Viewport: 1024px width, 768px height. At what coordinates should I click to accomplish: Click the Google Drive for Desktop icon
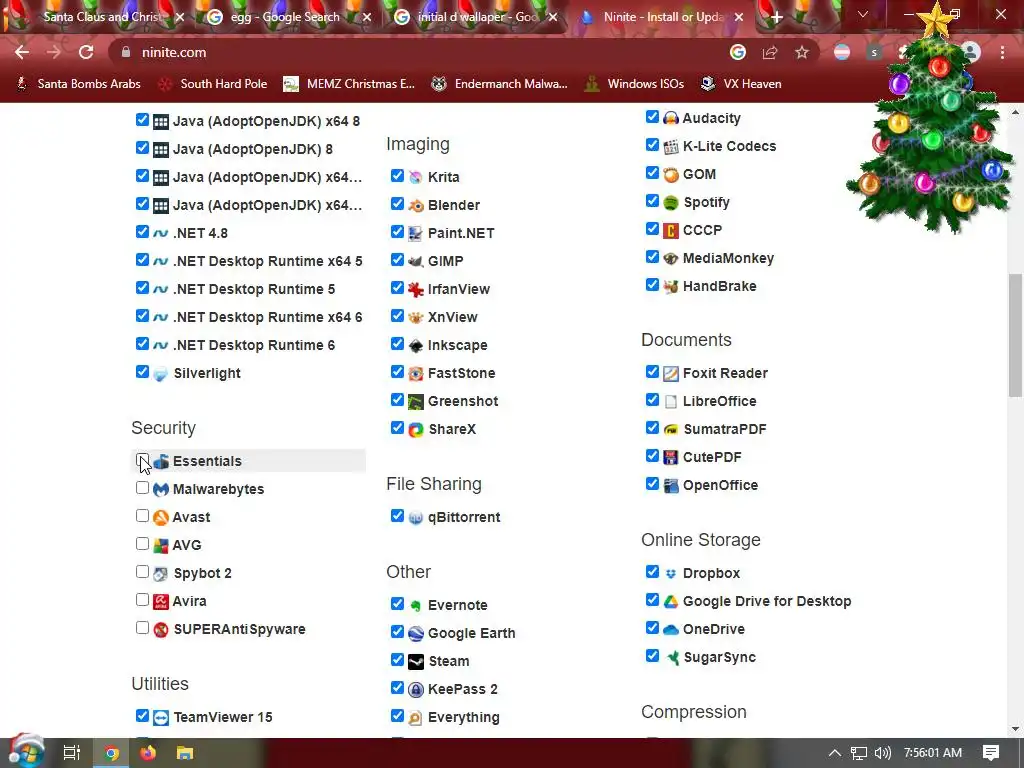(671, 601)
